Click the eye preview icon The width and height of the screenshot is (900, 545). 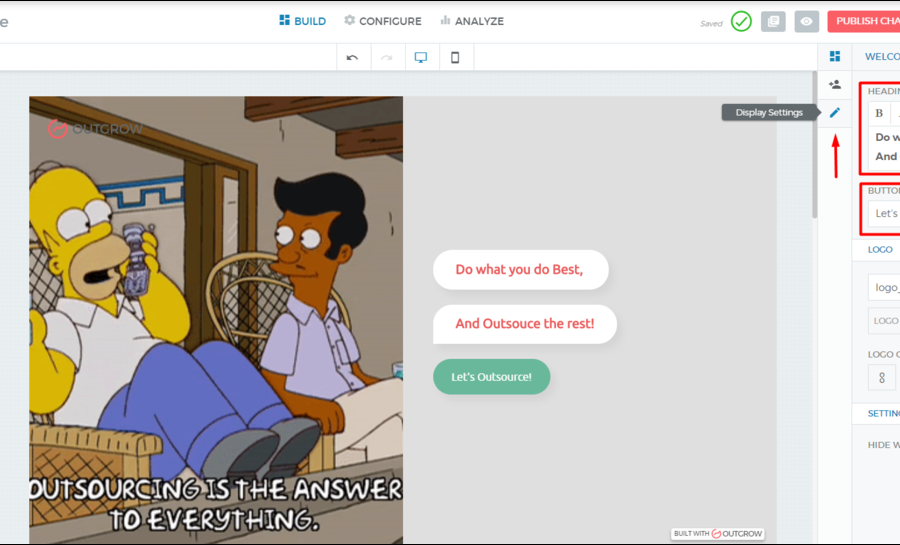[807, 21]
